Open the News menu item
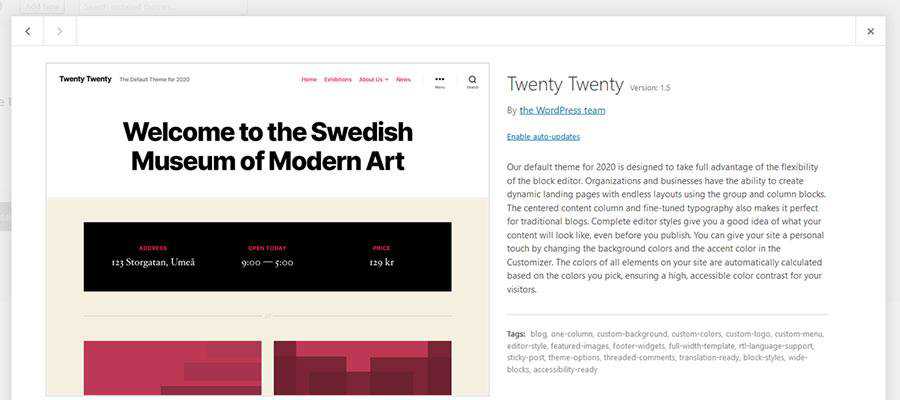 (x=403, y=79)
